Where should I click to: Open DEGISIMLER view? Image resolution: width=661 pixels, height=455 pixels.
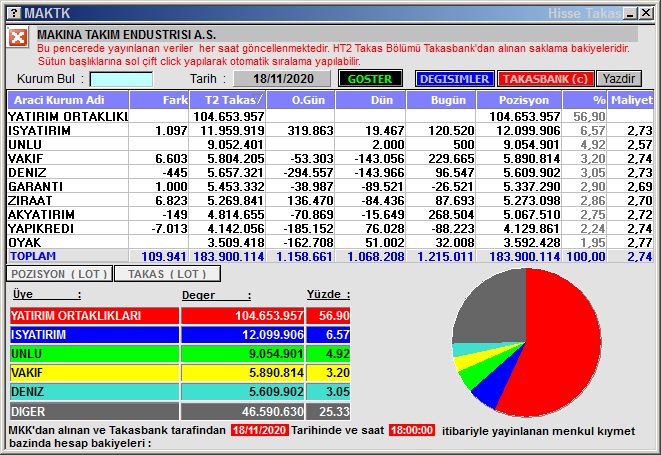[x=454, y=79]
